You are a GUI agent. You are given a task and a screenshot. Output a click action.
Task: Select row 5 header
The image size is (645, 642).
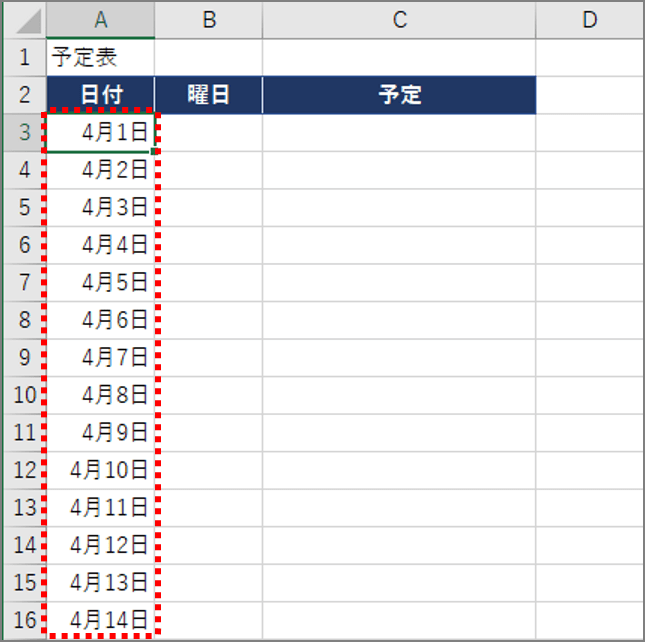tap(25, 207)
